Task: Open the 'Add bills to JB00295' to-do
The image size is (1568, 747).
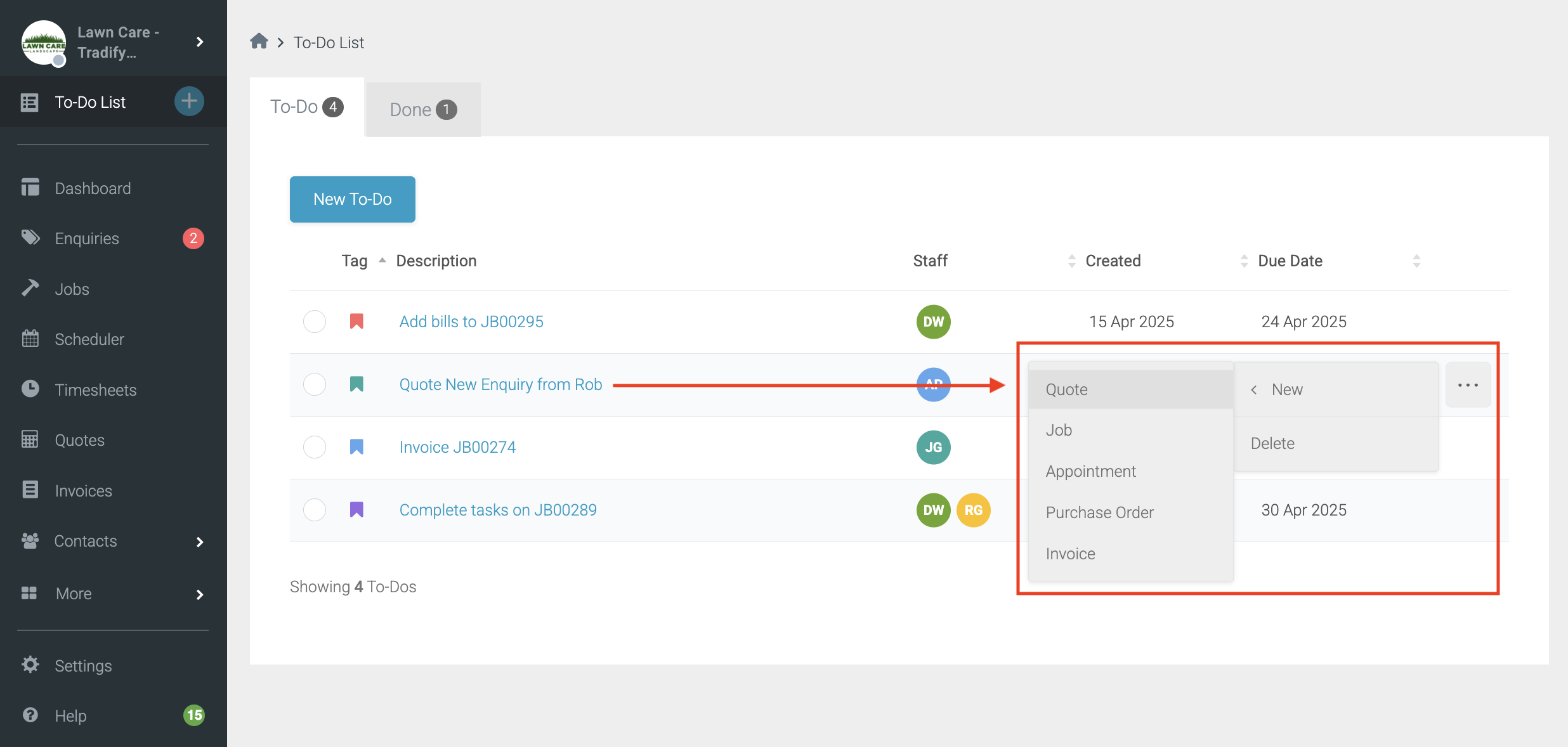Action: click(x=471, y=322)
